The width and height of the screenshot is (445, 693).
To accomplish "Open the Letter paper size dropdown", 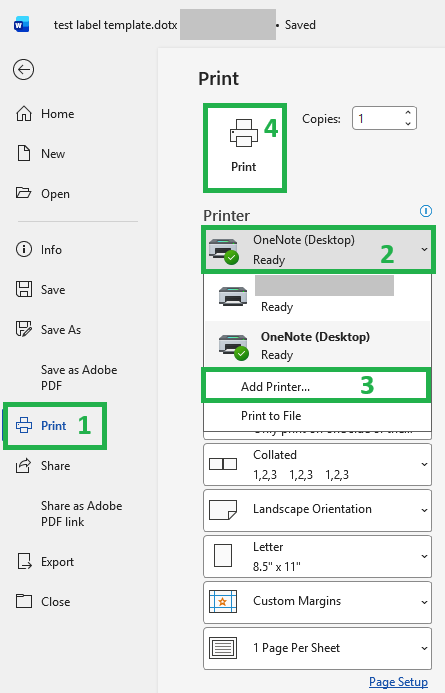I will coord(317,556).
